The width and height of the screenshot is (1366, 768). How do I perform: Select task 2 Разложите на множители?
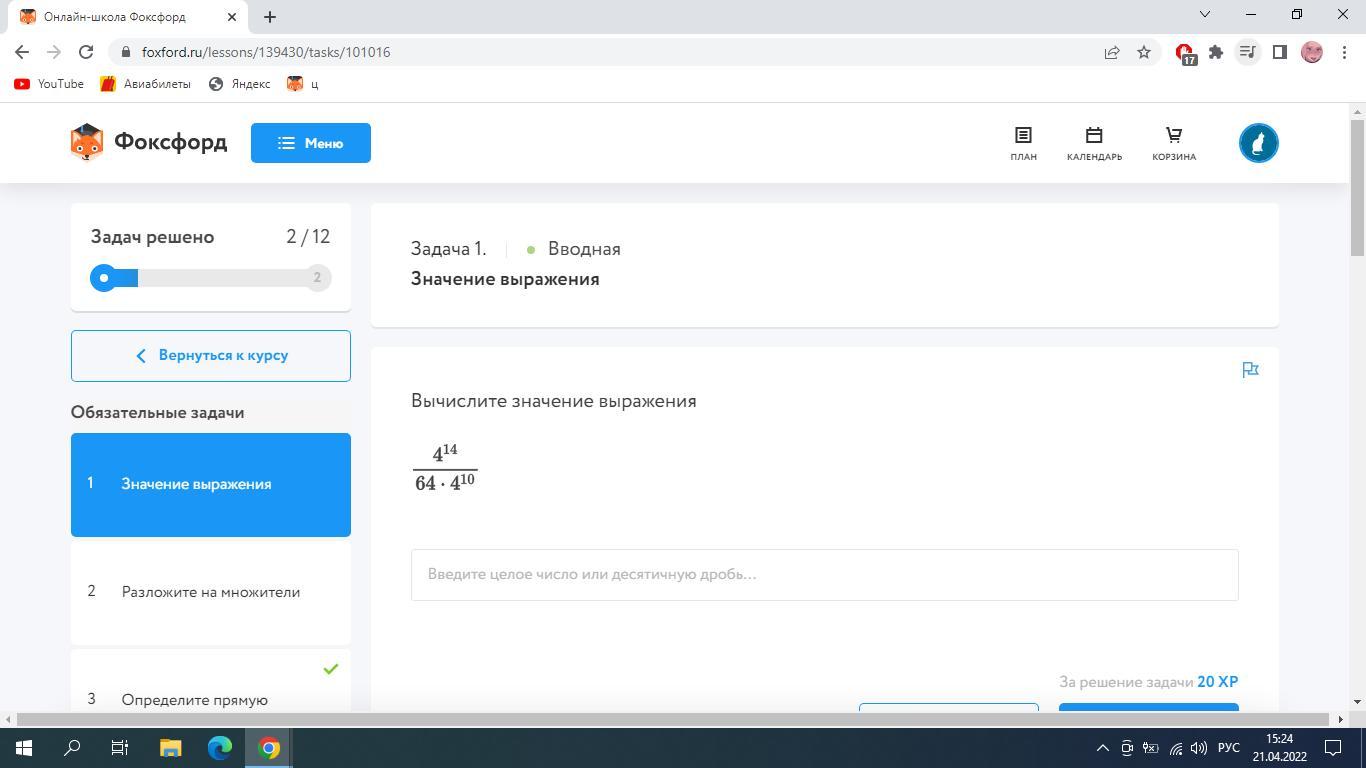pos(211,592)
